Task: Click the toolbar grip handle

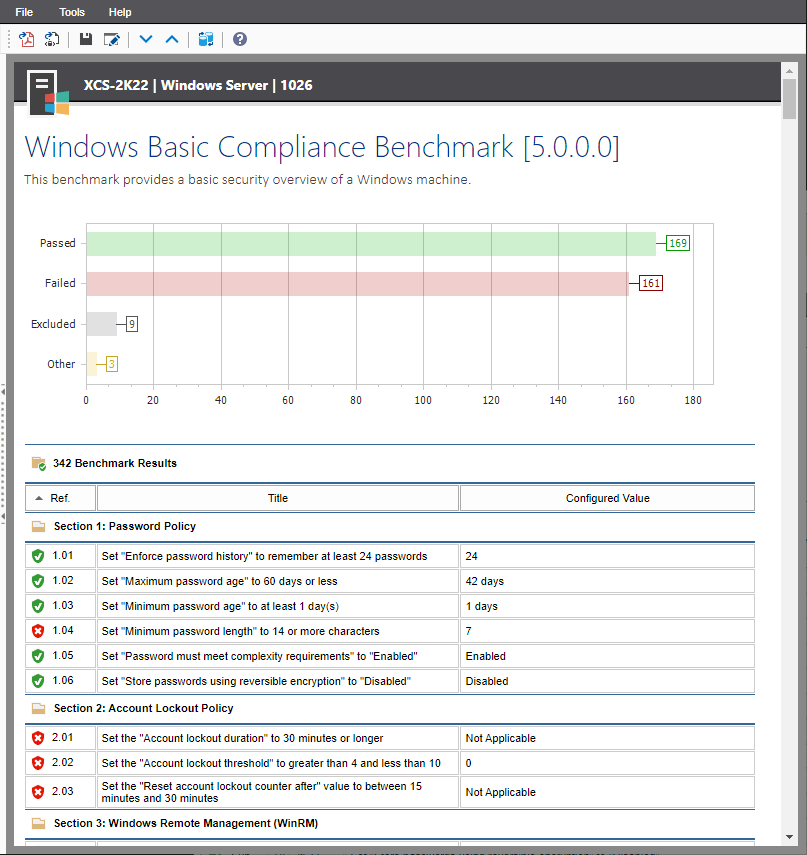Action: pyautogui.click(x=9, y=39)
